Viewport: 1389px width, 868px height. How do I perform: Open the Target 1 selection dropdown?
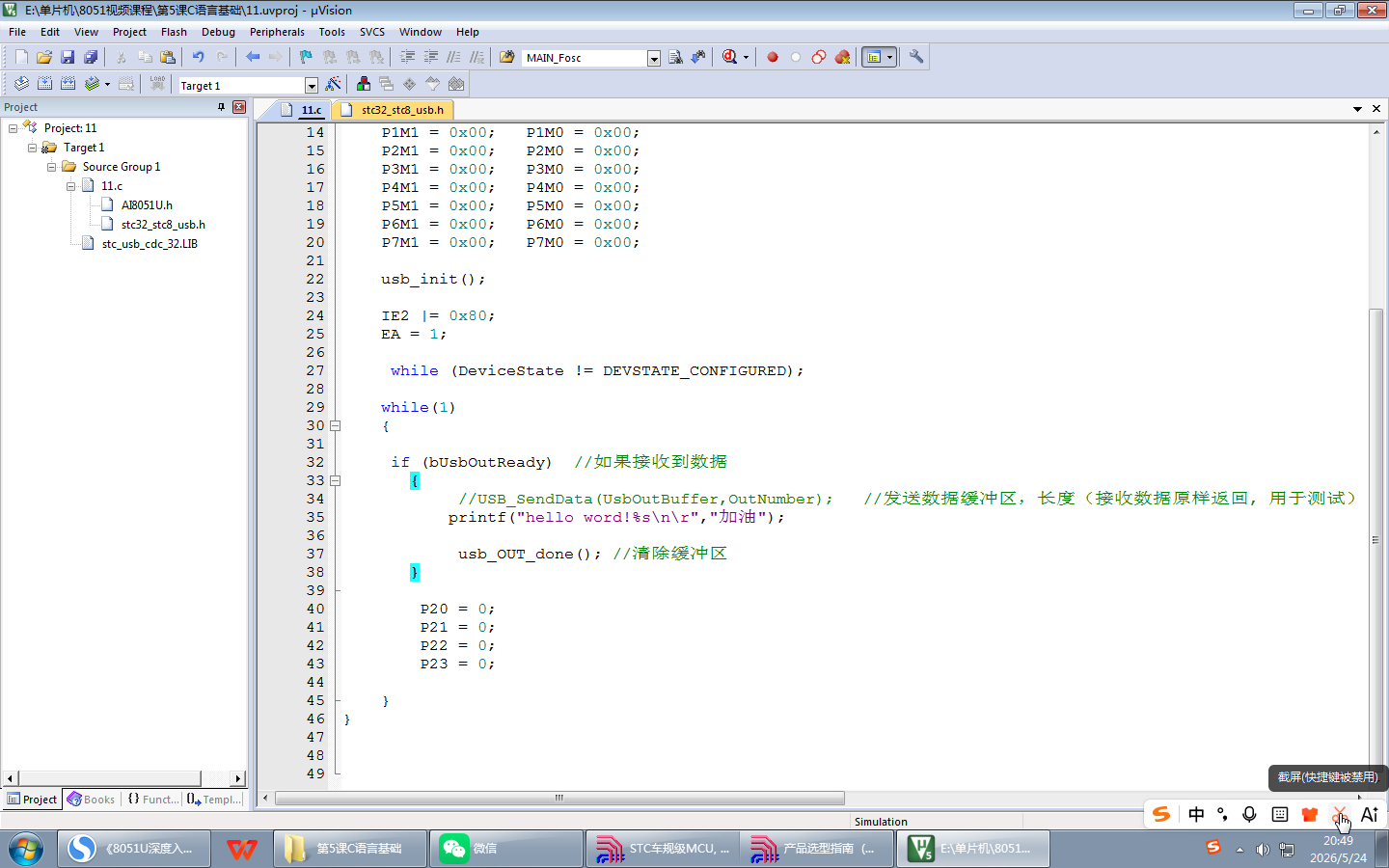pyautogui.click(x=311, y=86)
